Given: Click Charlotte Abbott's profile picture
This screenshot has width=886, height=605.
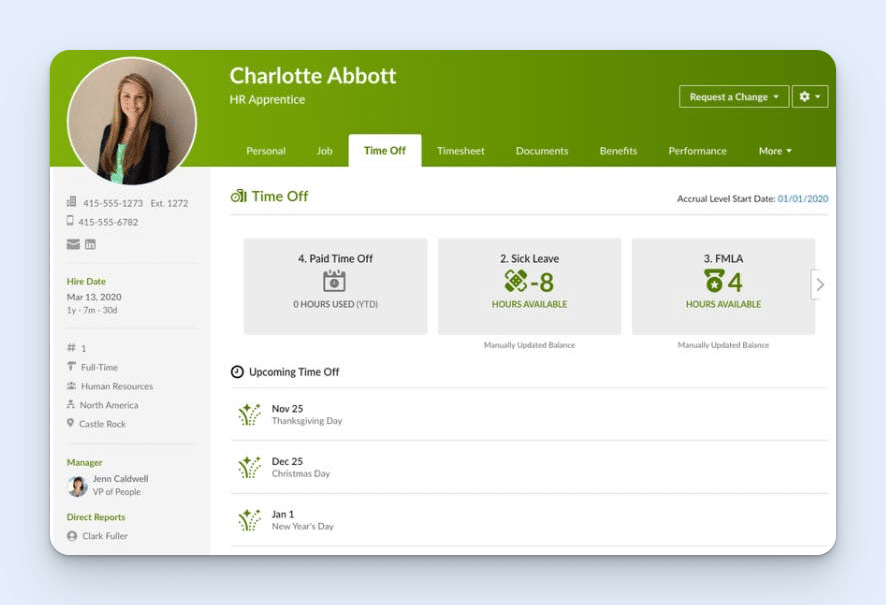Looking at the screenshot, I should [131, 117].
